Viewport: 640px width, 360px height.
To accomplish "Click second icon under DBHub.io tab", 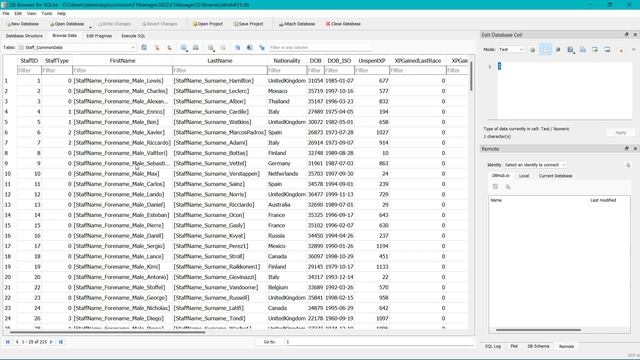I will pyautogui.click(x=508, y=187).
